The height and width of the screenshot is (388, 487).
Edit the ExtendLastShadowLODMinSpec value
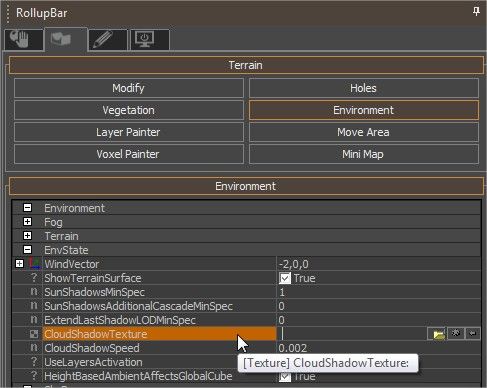tap(378, 320)
